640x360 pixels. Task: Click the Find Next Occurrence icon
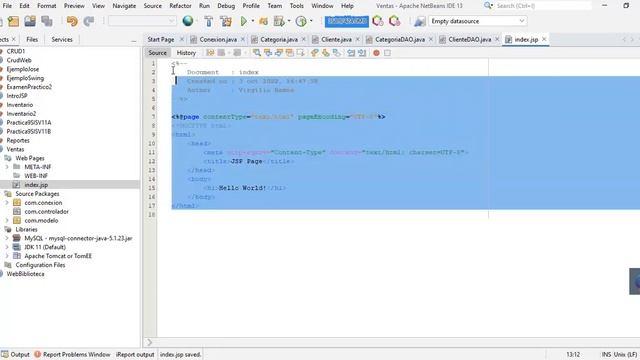pos(279,53)
